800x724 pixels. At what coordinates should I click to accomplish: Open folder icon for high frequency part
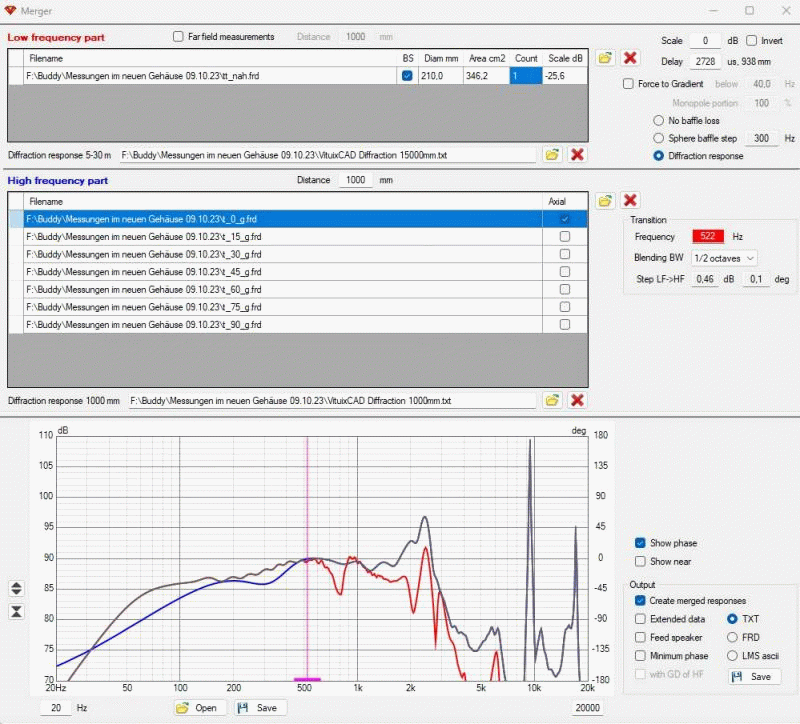[x=606, y=200]
